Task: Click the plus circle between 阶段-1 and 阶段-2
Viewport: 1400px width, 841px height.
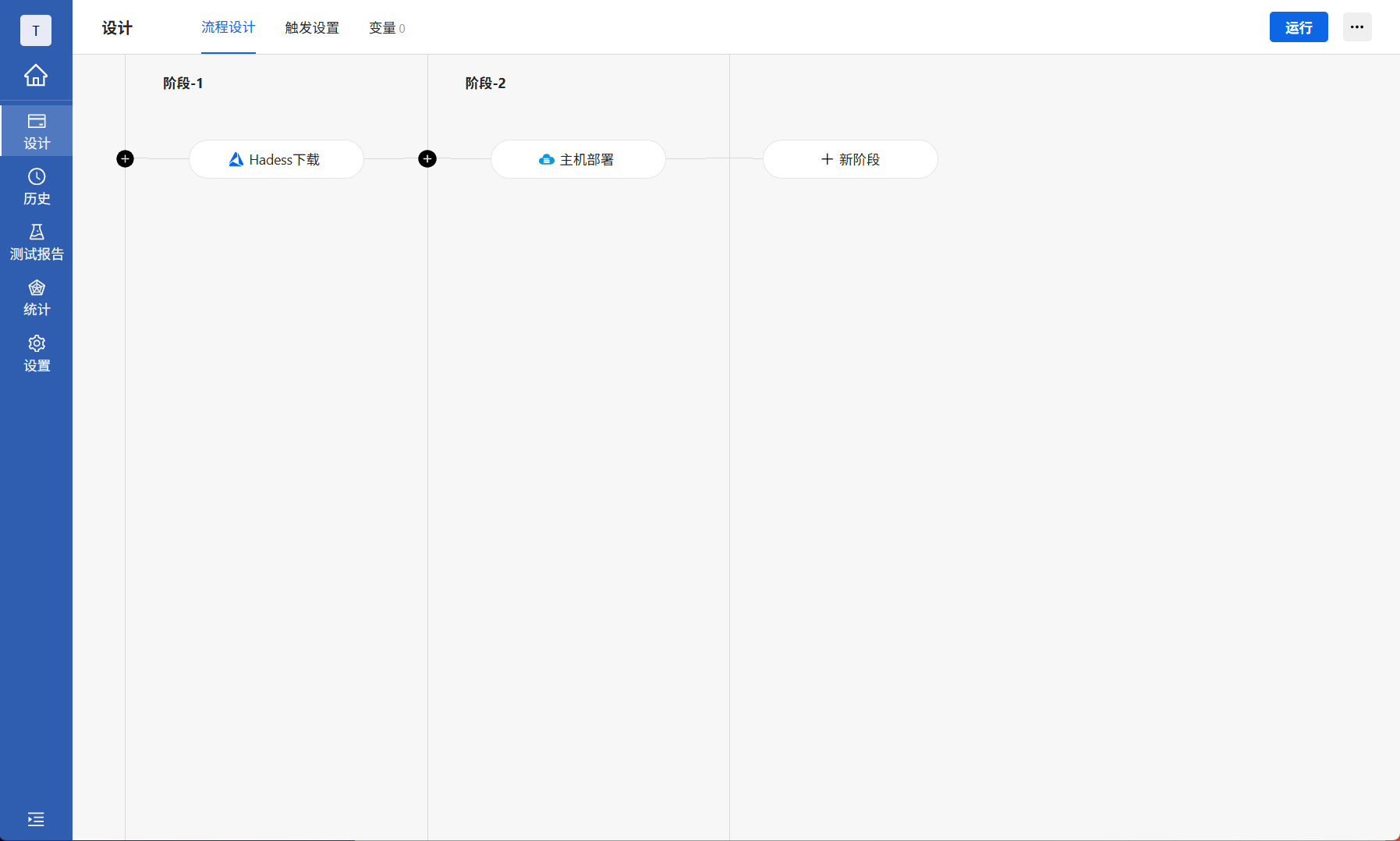Action: (x=427, y=158)
